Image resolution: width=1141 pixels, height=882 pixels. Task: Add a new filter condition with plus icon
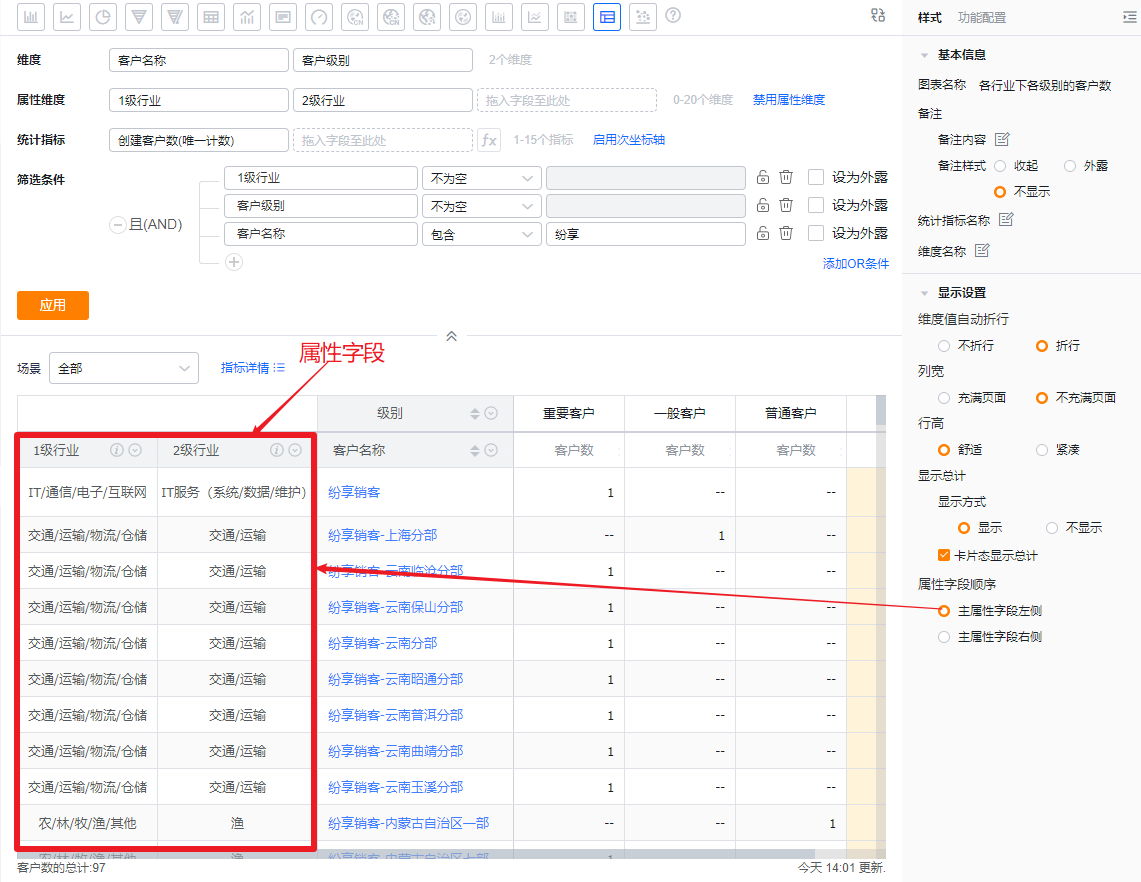(234, 262)
